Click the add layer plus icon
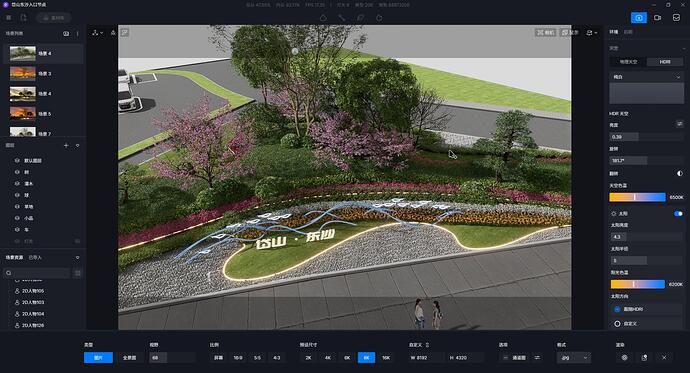The width and height of the screenshot is (690, 373). (x=66, y=145)
